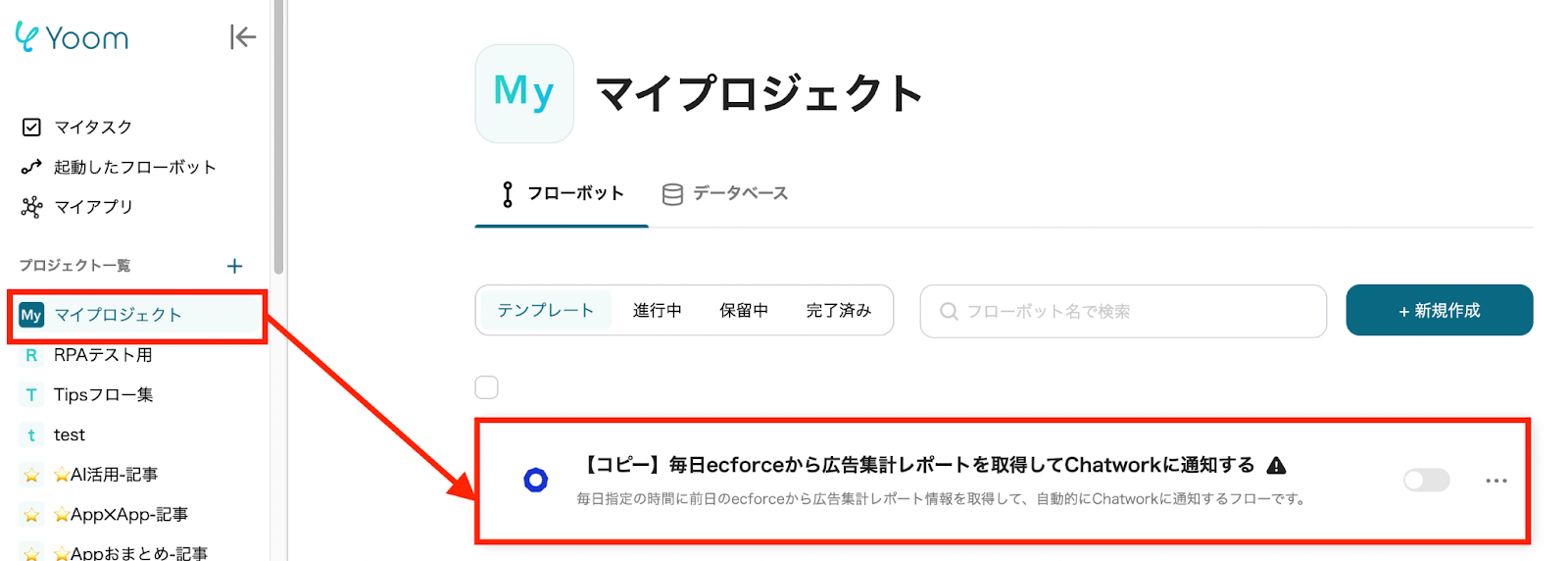
Task: Click the warning icon beside the flowbot title
Action: pyautogui.click(x=1276, y=465)
